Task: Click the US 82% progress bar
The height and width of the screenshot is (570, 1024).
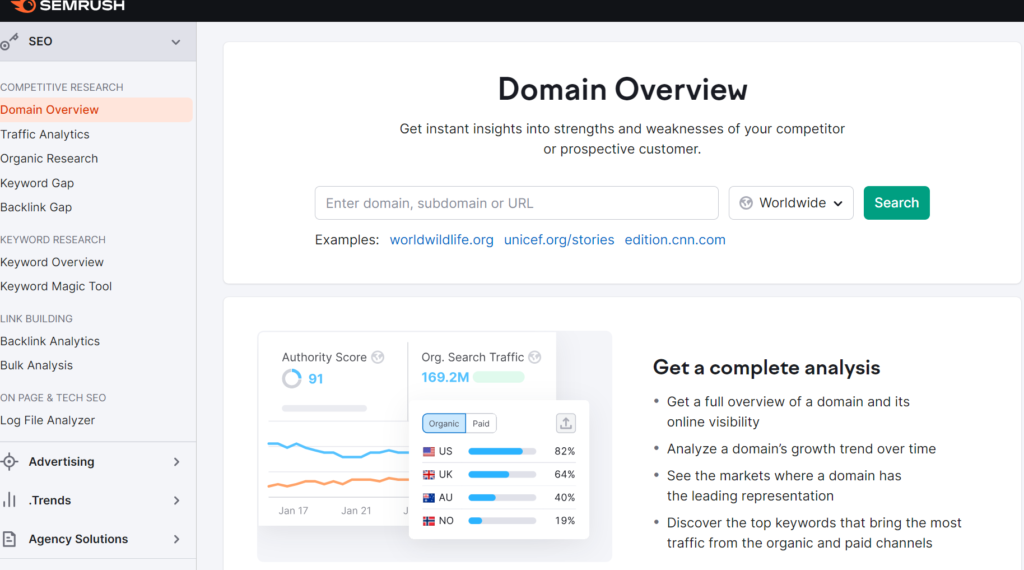Action: pos(502,451)
